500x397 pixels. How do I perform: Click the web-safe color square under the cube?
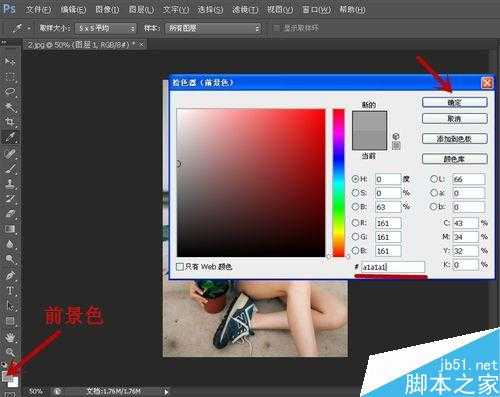(x=396, y=145)
